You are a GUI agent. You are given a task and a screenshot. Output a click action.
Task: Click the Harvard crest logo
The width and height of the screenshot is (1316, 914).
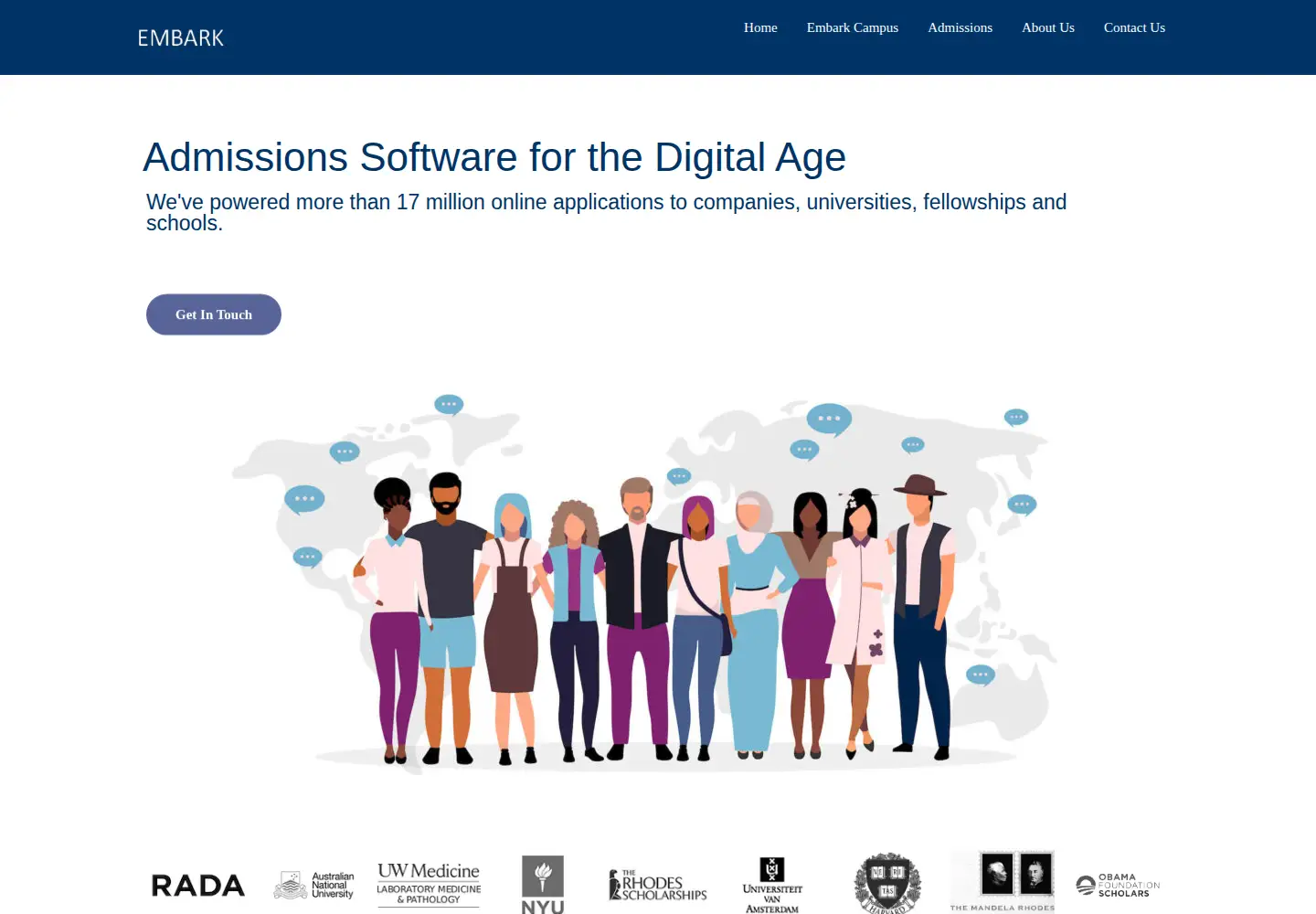click(x=887, y=884)
